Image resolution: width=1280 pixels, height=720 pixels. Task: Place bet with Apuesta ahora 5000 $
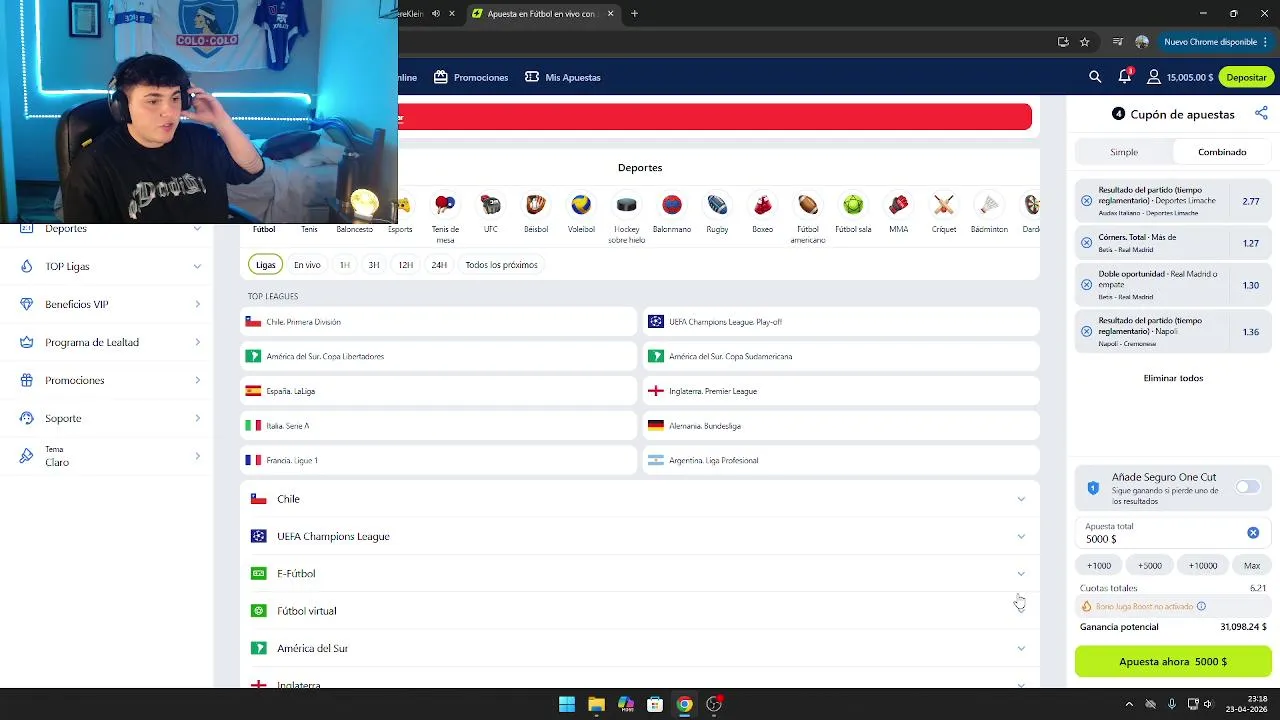(x=1173, y=662)
